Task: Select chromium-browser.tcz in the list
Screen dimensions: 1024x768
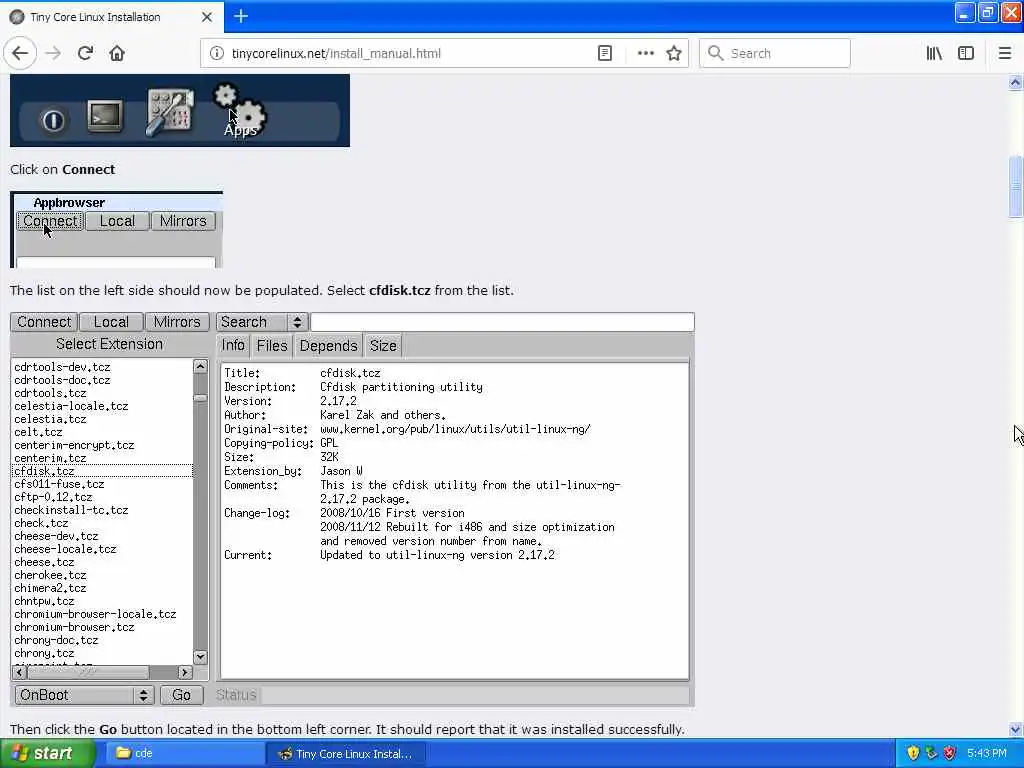Action: point(103,627)
